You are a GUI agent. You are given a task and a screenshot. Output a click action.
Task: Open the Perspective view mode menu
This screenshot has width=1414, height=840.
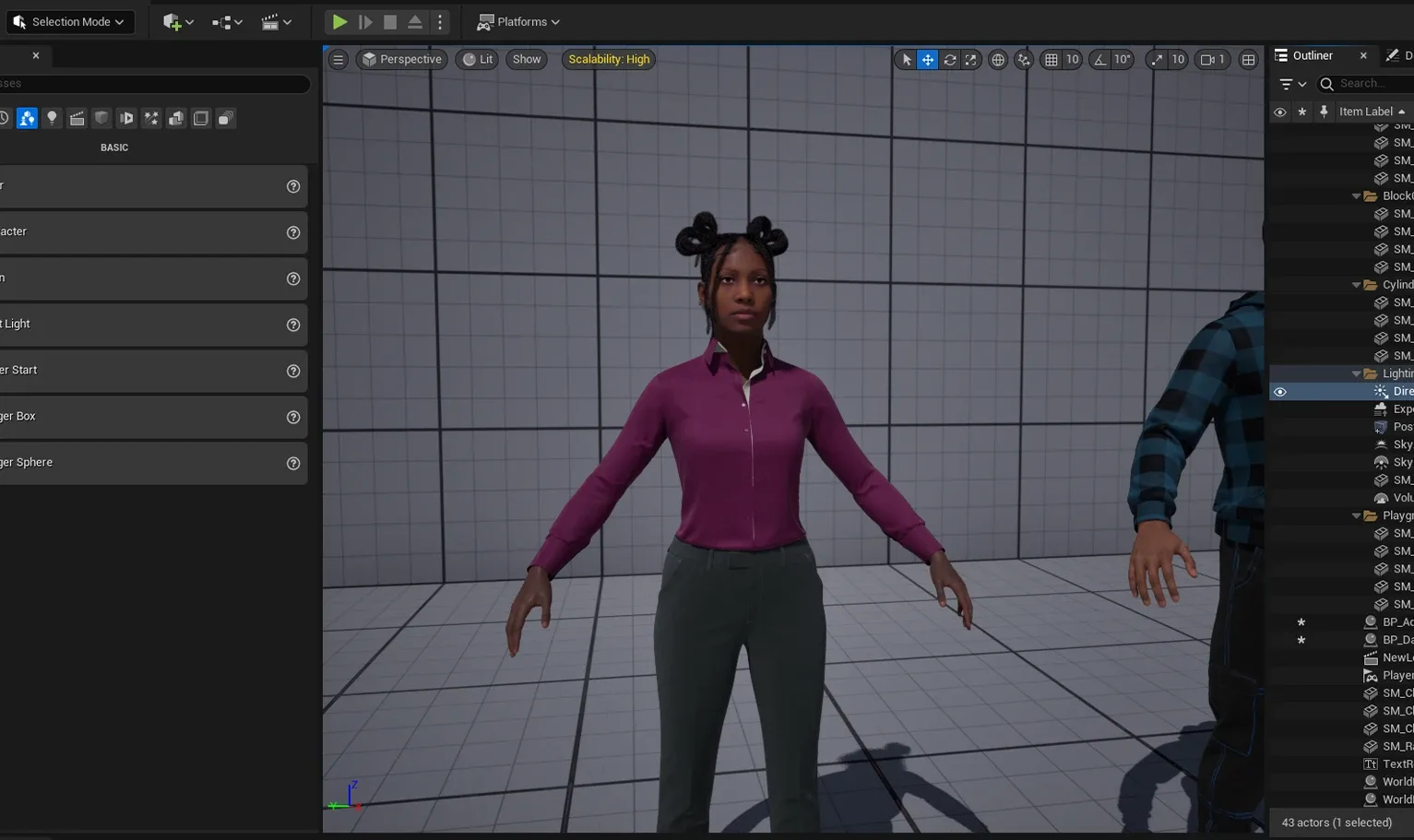402,59
